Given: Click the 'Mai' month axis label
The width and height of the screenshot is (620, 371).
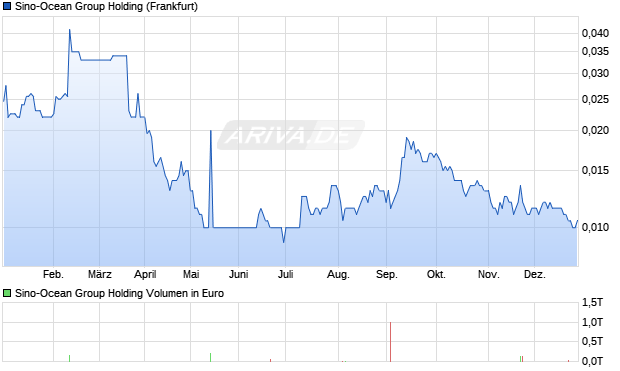Looking at the screenshot, I should click(191, 274).
